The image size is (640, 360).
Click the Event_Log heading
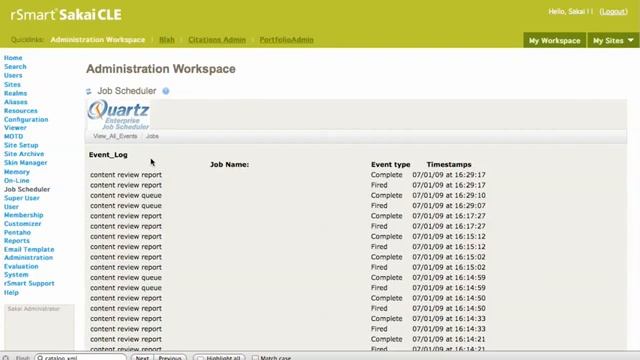(108, 155)
